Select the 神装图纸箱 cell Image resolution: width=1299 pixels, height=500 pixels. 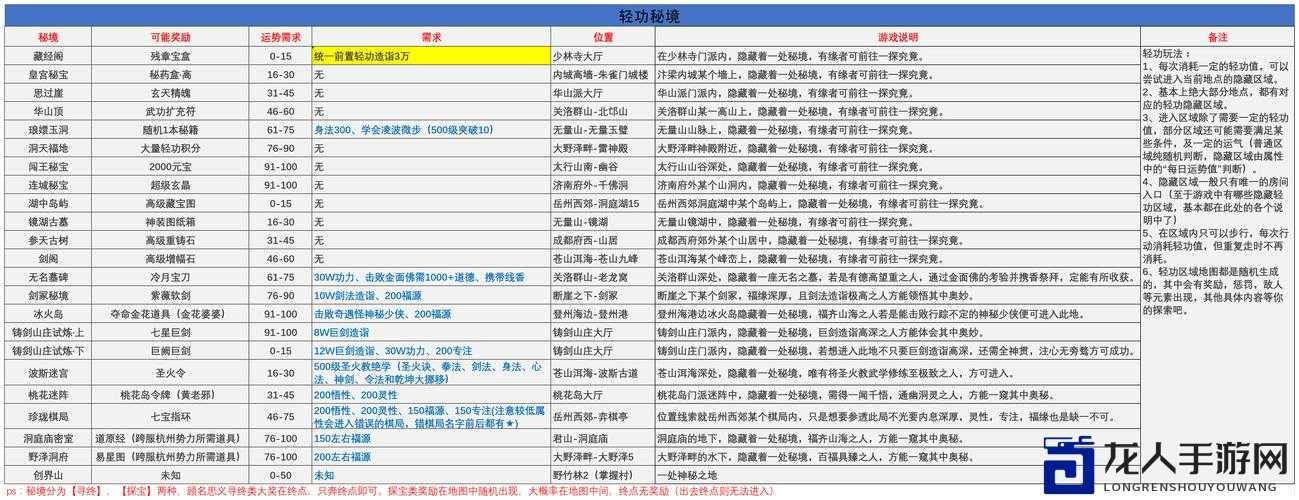point(171,221)
